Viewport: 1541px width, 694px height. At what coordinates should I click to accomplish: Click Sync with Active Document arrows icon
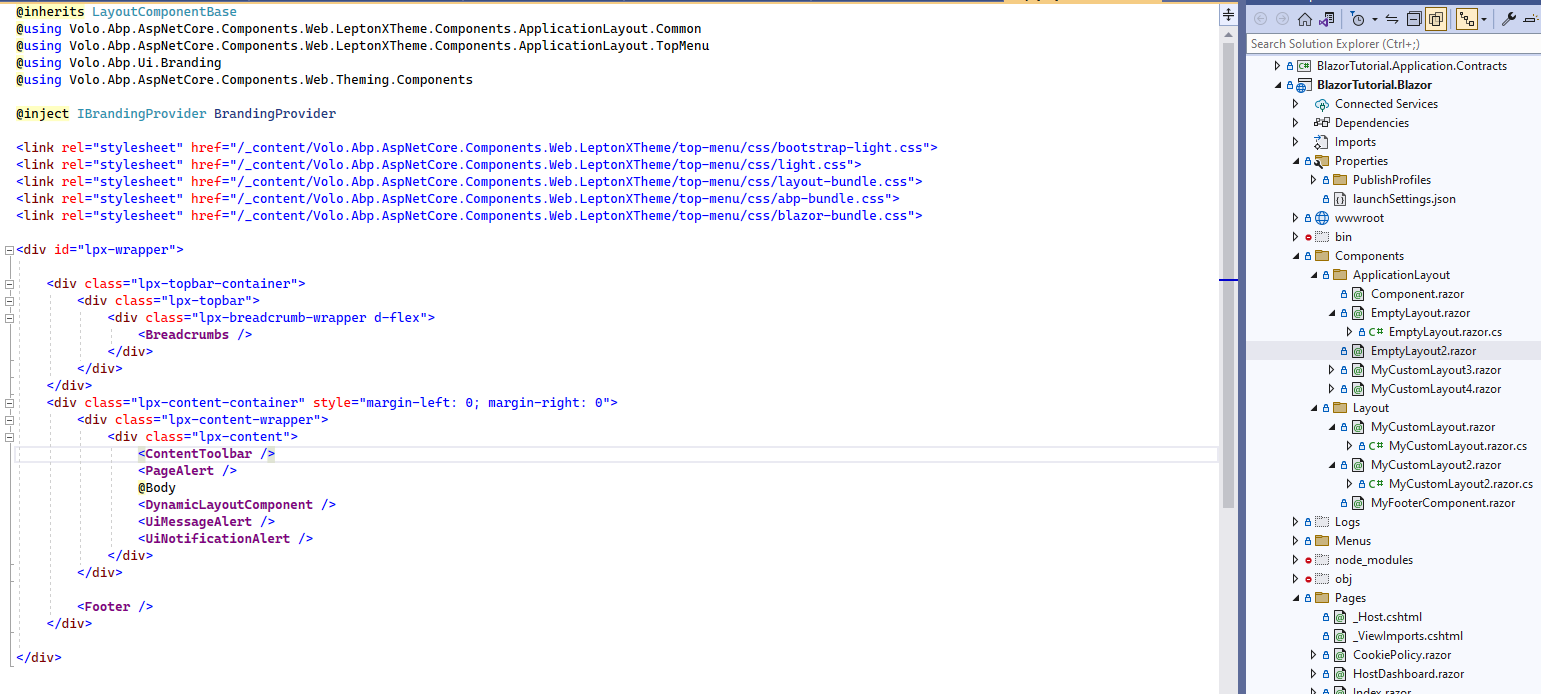(x=1392, y=19)
